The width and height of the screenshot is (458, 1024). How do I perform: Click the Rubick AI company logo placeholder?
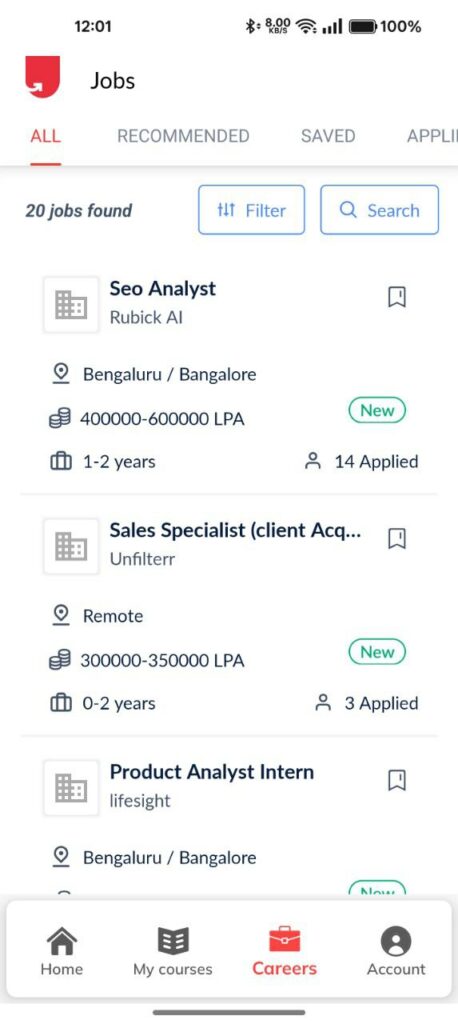(x=71, y=305)
